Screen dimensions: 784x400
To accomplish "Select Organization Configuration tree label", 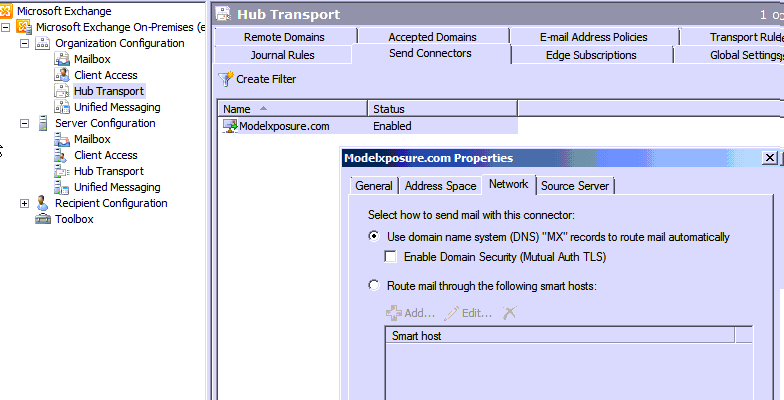I will tap(120, 43).
